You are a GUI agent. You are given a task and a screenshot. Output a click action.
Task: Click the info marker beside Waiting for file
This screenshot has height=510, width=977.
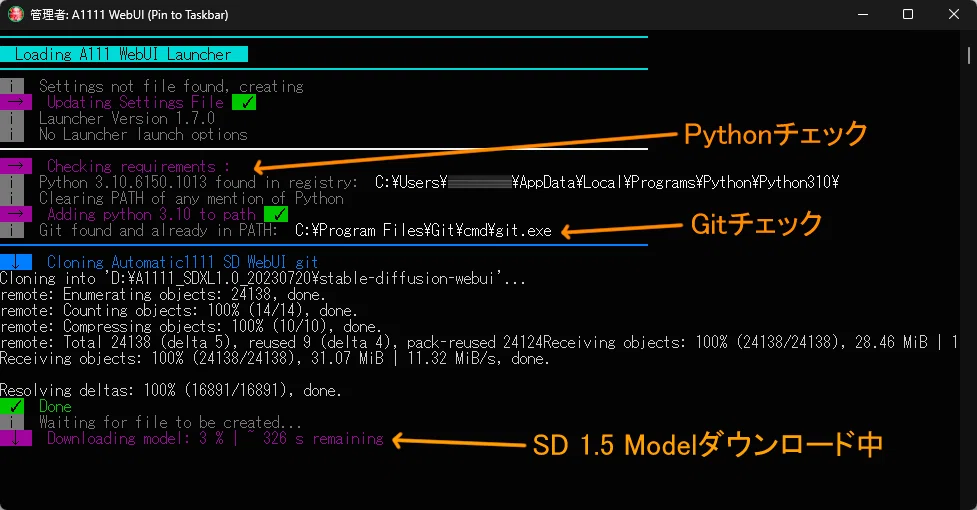click(12, 423)
